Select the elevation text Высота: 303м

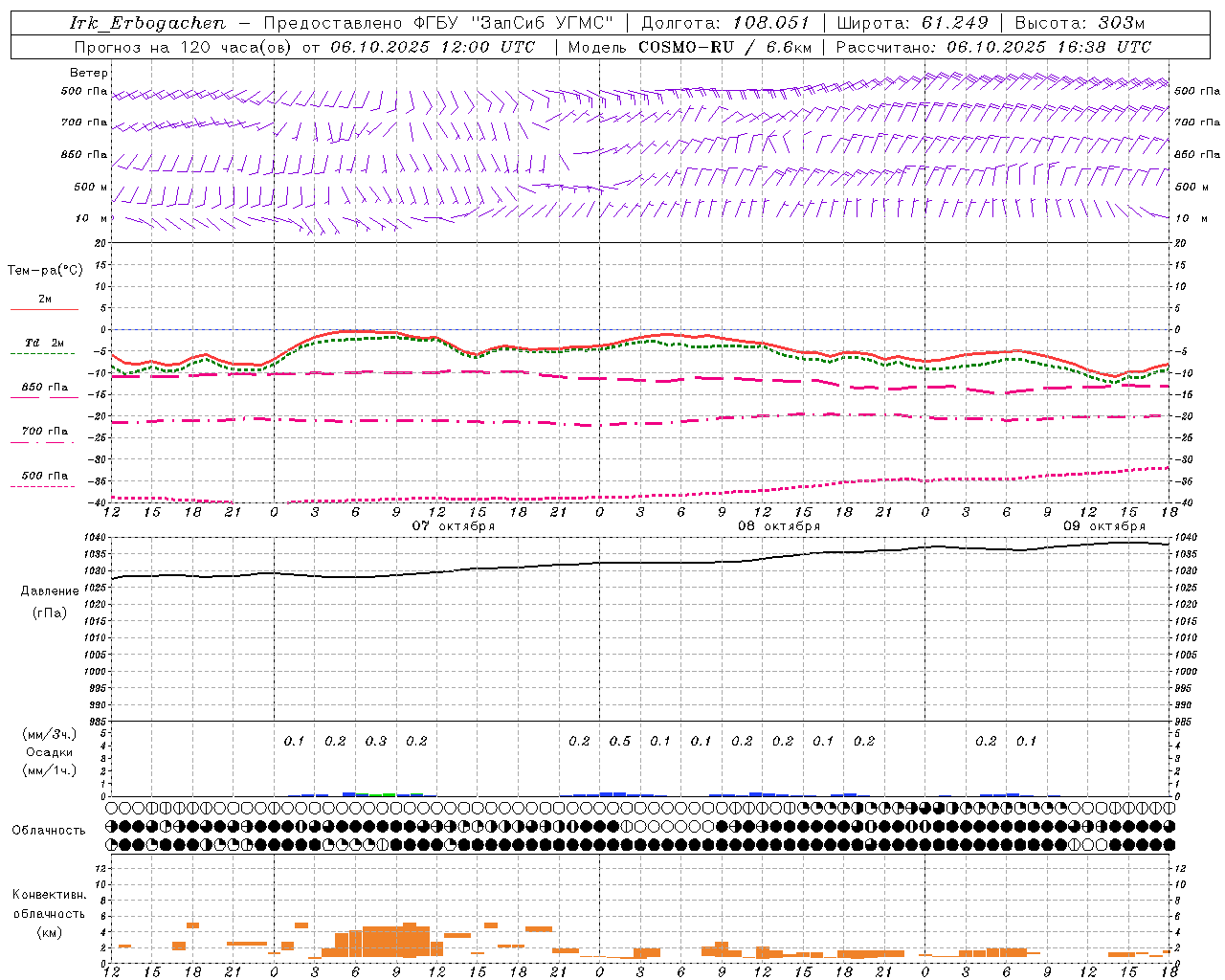coord(1080,23)
